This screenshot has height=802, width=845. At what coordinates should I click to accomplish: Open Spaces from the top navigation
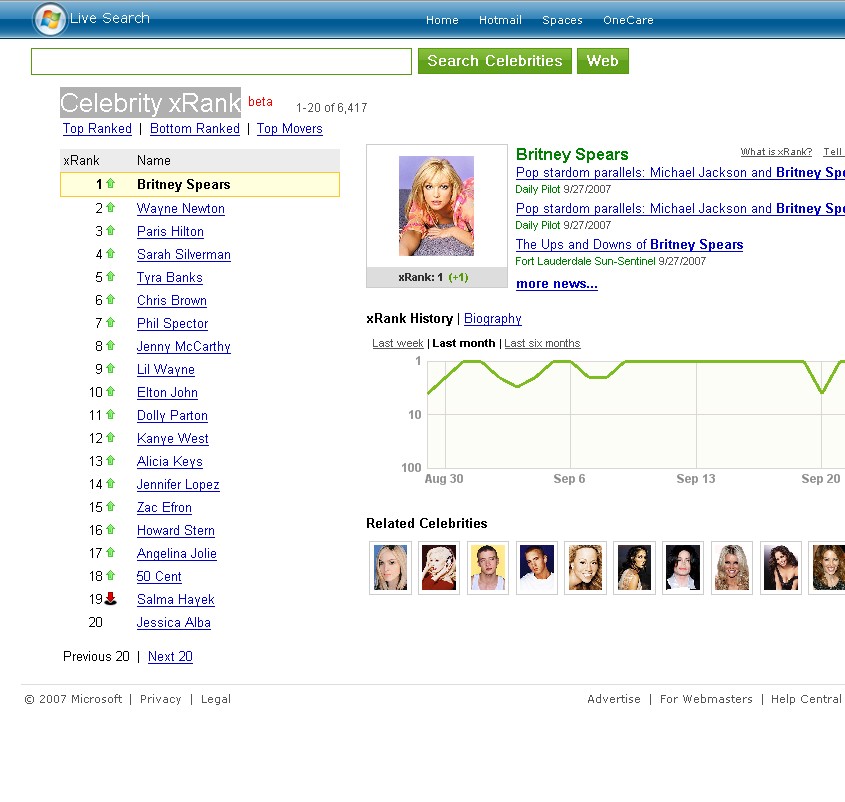click(562, 20)
